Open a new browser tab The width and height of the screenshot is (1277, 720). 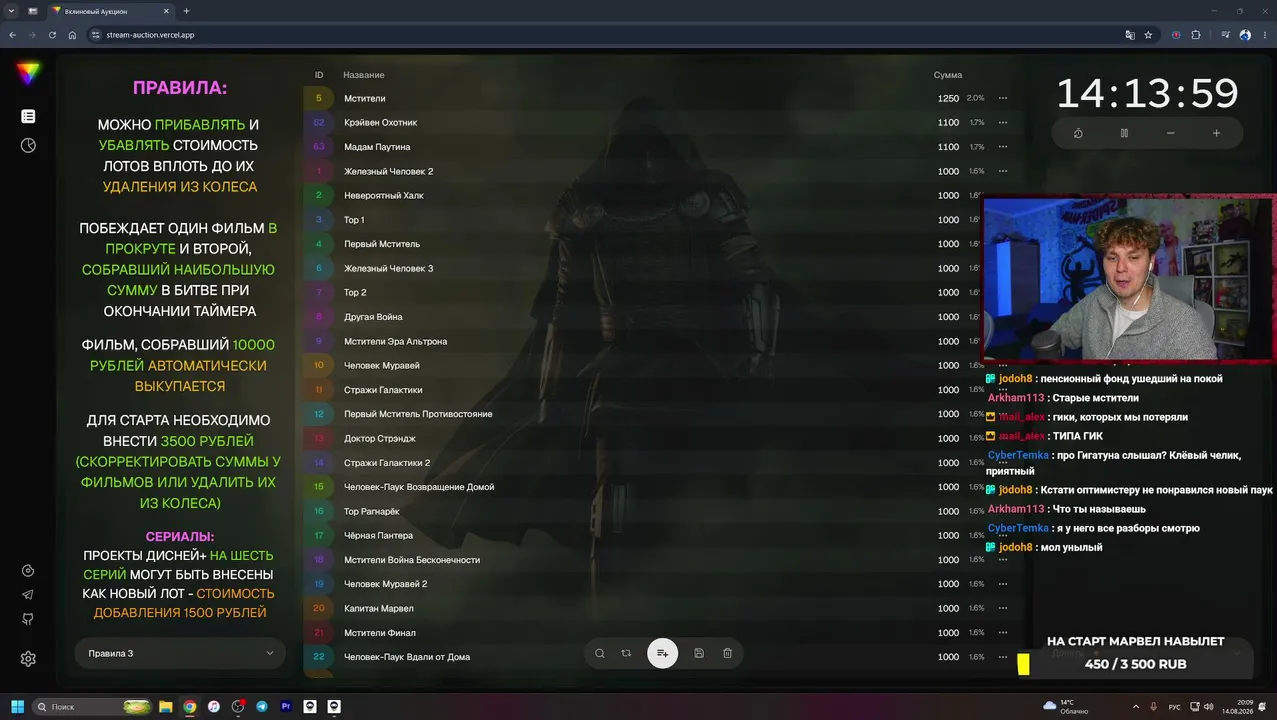click(x=186, y=11)
